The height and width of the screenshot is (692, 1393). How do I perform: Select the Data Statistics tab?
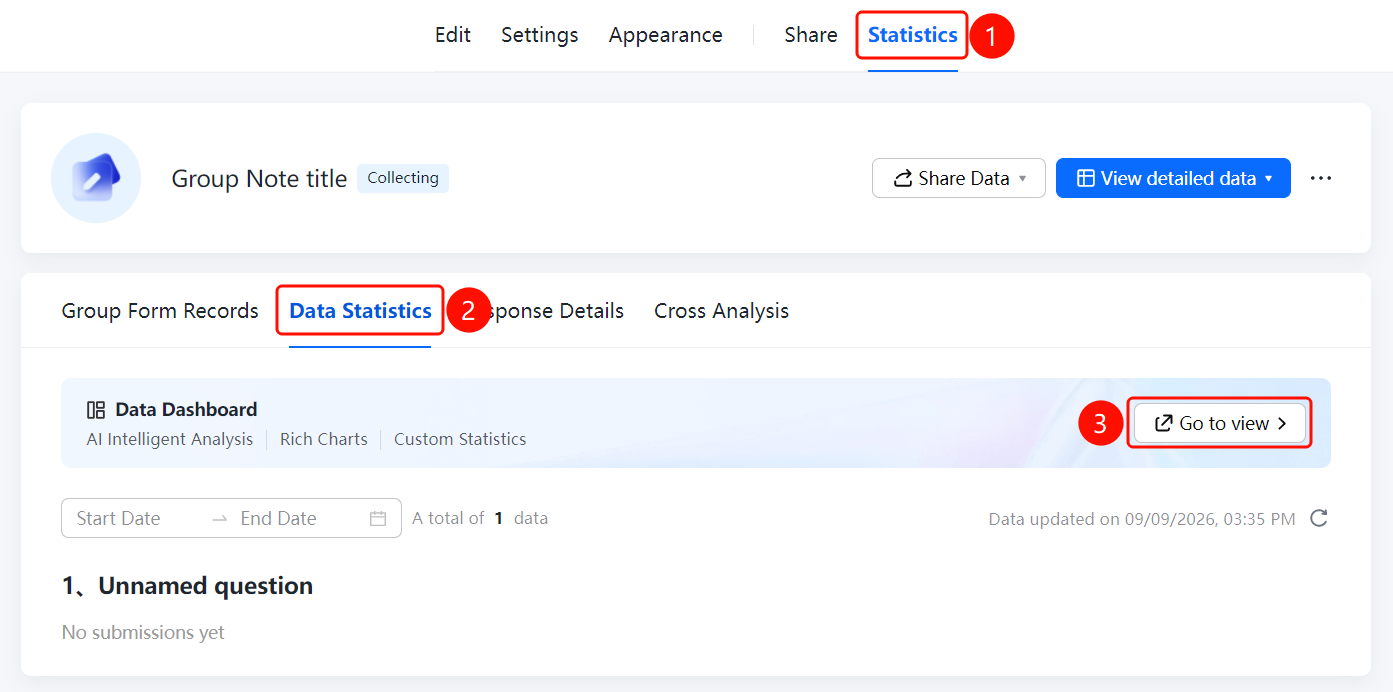(360, 311)
